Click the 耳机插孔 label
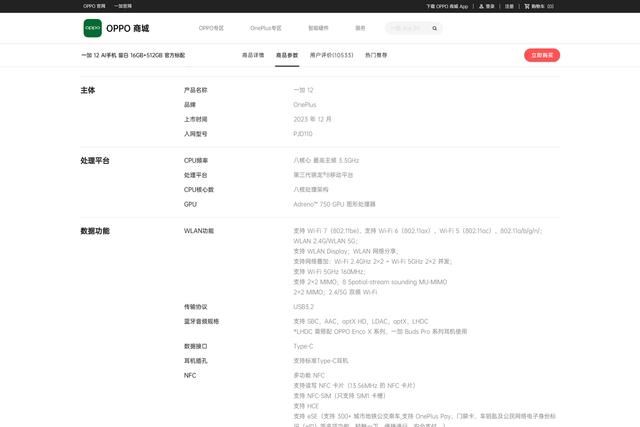640x427 pixels. click(x=196, y=361)
